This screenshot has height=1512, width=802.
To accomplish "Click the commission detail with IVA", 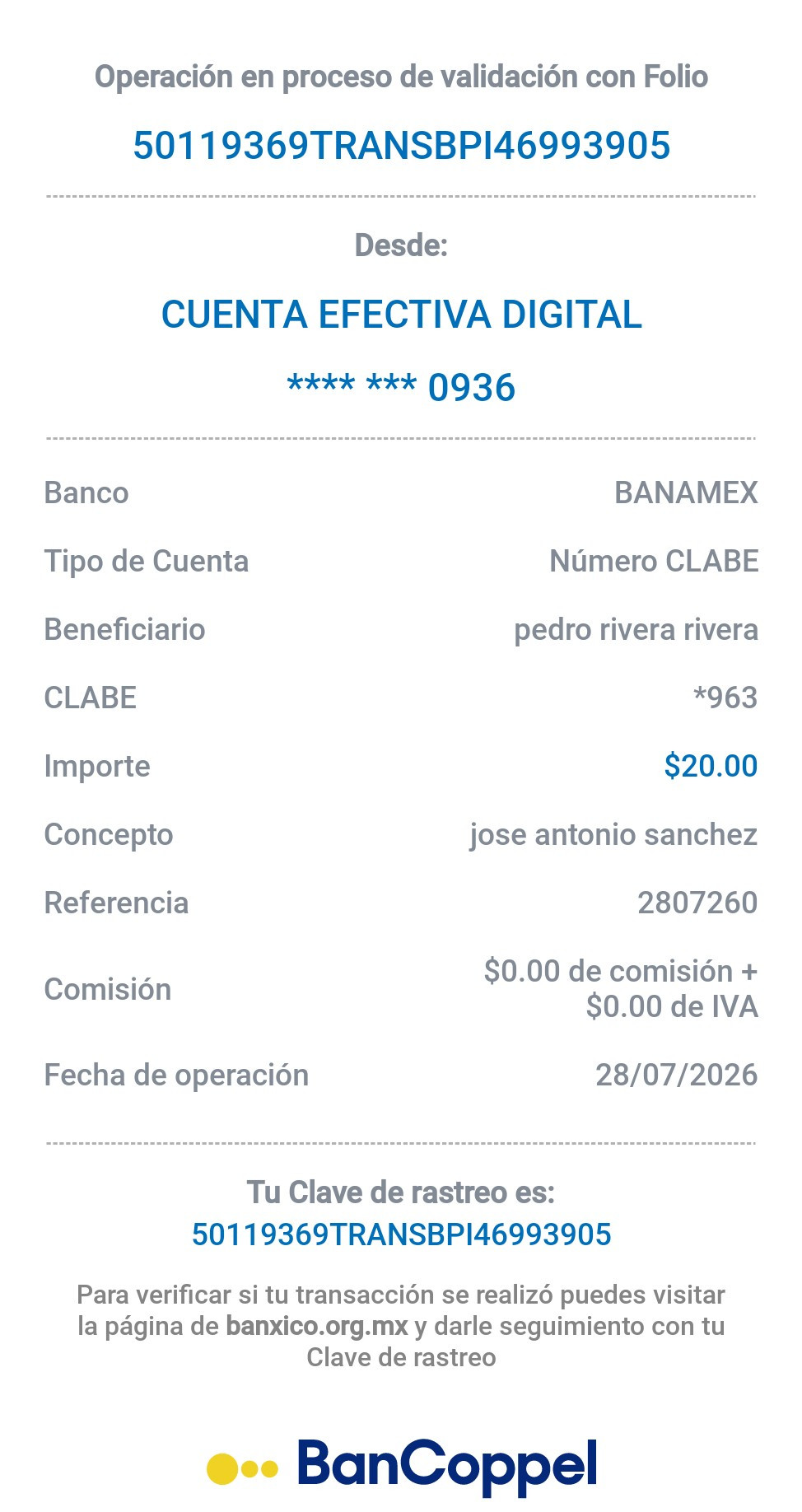I will [621, 988].
